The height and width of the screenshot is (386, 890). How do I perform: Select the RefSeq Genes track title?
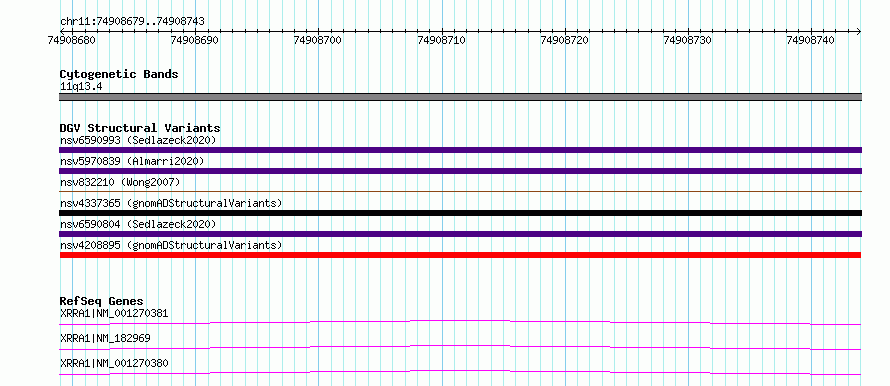click(102, 301)
